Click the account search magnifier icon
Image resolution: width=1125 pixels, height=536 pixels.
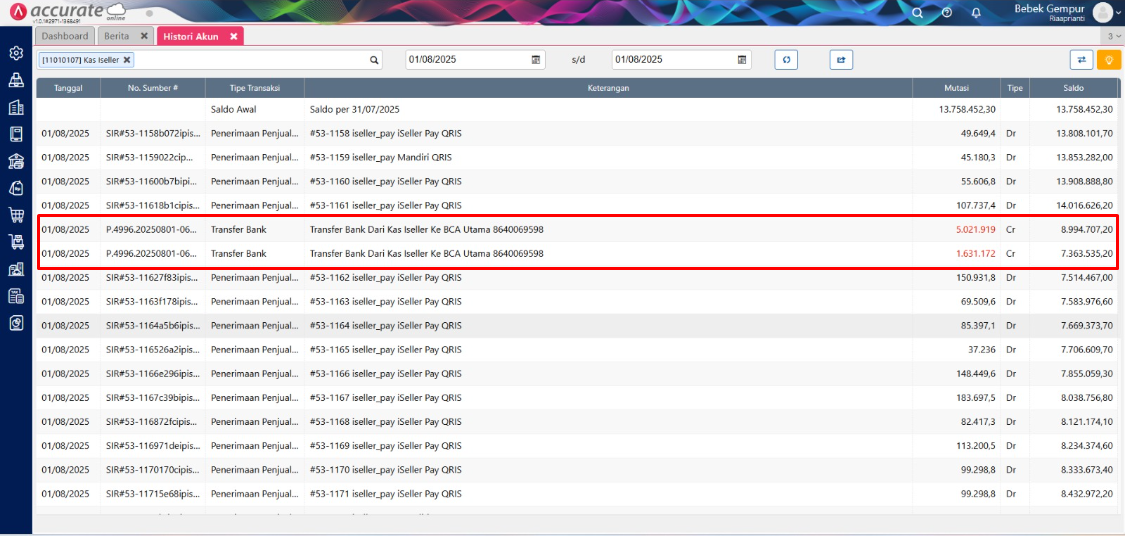pyautogui.click(x=375, y=60)
